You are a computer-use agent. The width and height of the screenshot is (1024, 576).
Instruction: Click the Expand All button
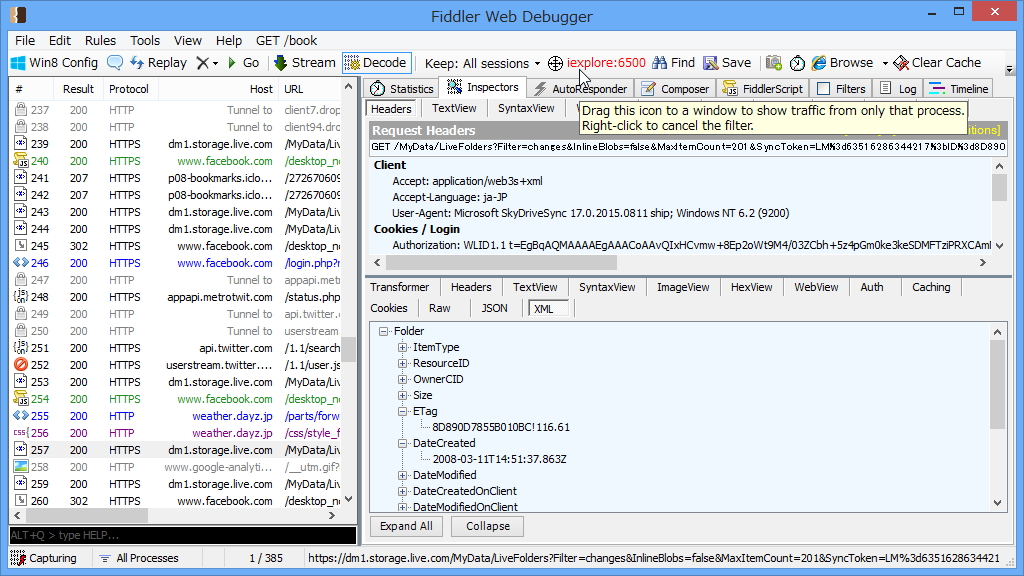(406, 526)
